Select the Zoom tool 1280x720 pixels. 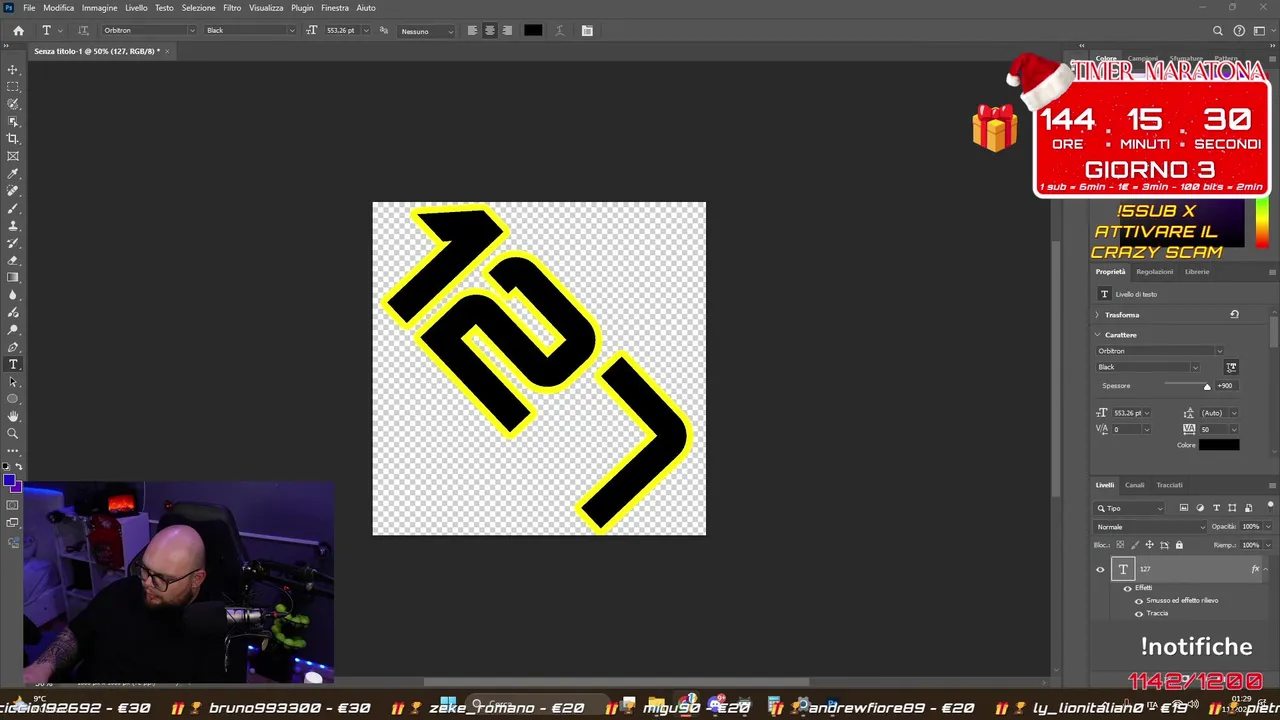coord(13,434)
